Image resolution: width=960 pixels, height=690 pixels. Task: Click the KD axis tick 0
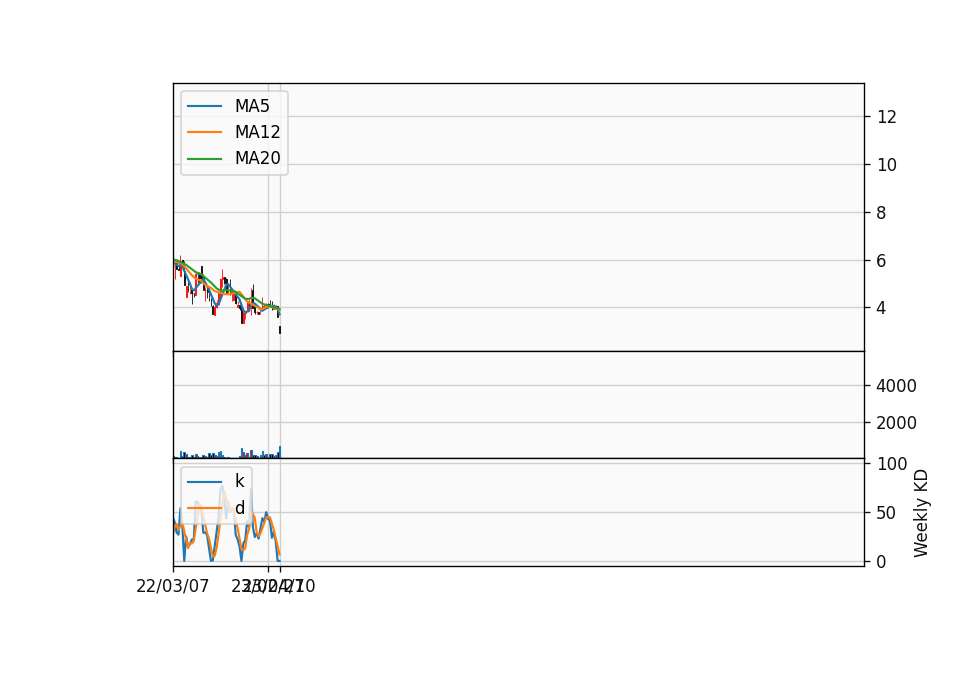point(881,561)
